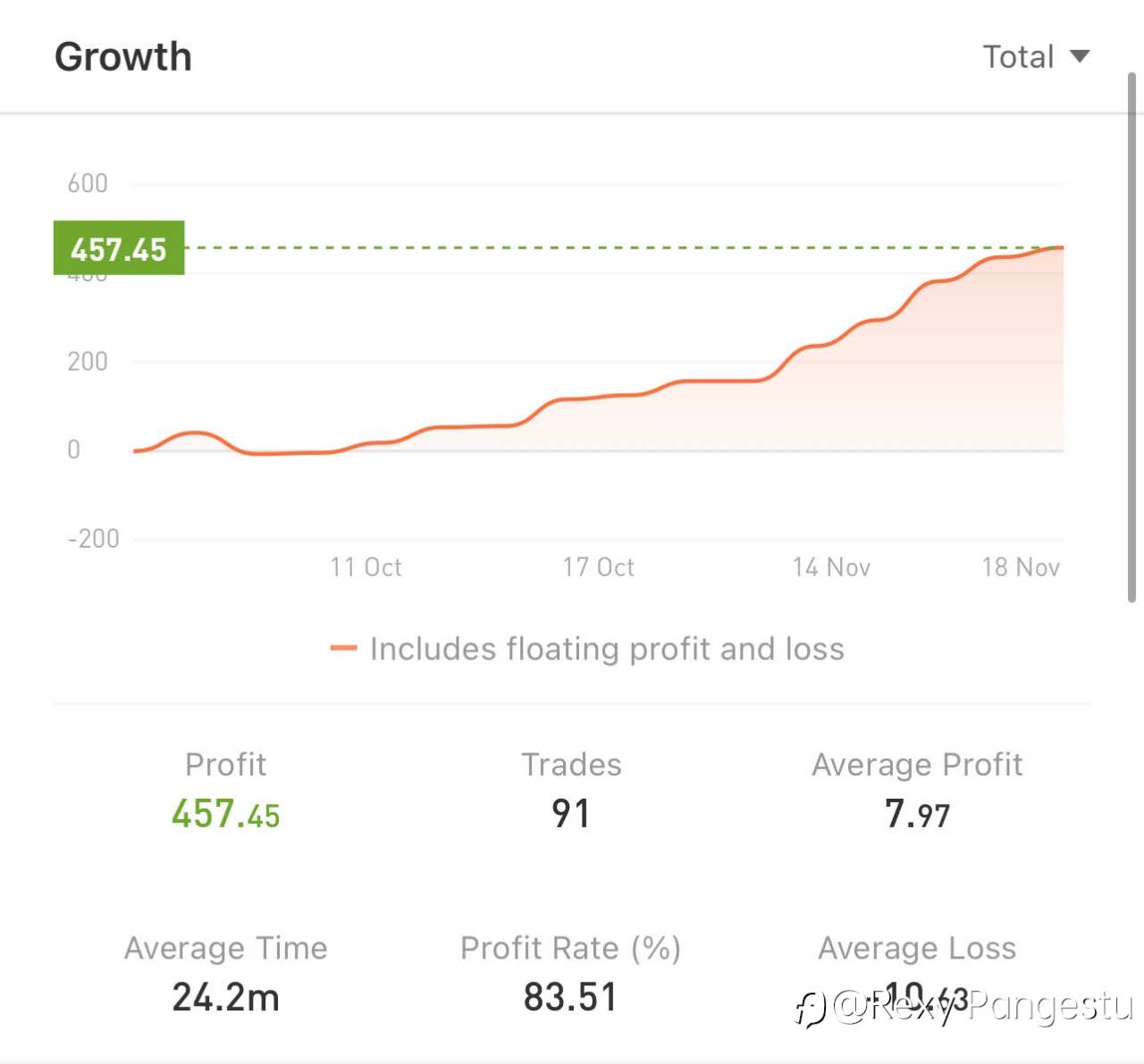Click the 600 y-axis label
This screenshot has height=1064, width=1144.
(88, 184)
